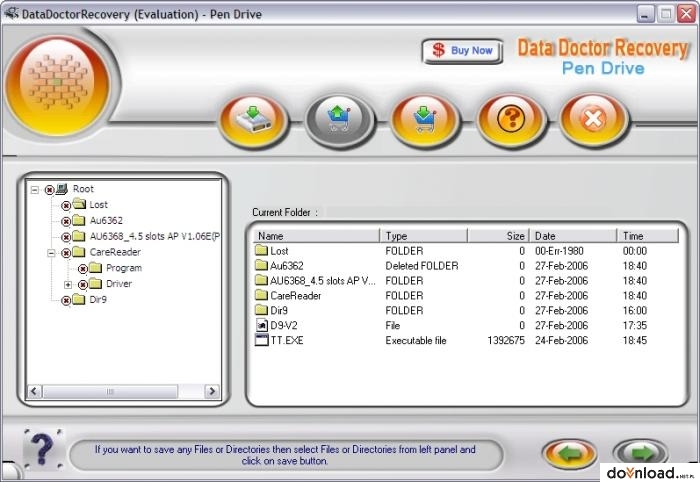Select the CareReader name in file list

[x=296, y=295]
